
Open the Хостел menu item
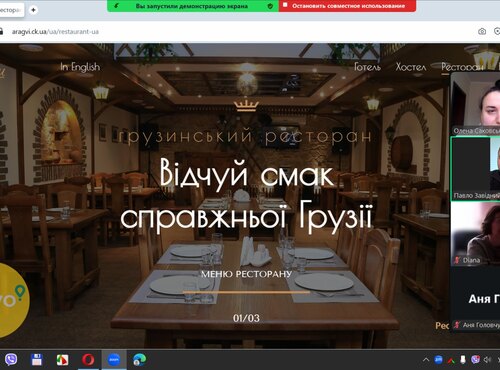[x=411, y=67]
